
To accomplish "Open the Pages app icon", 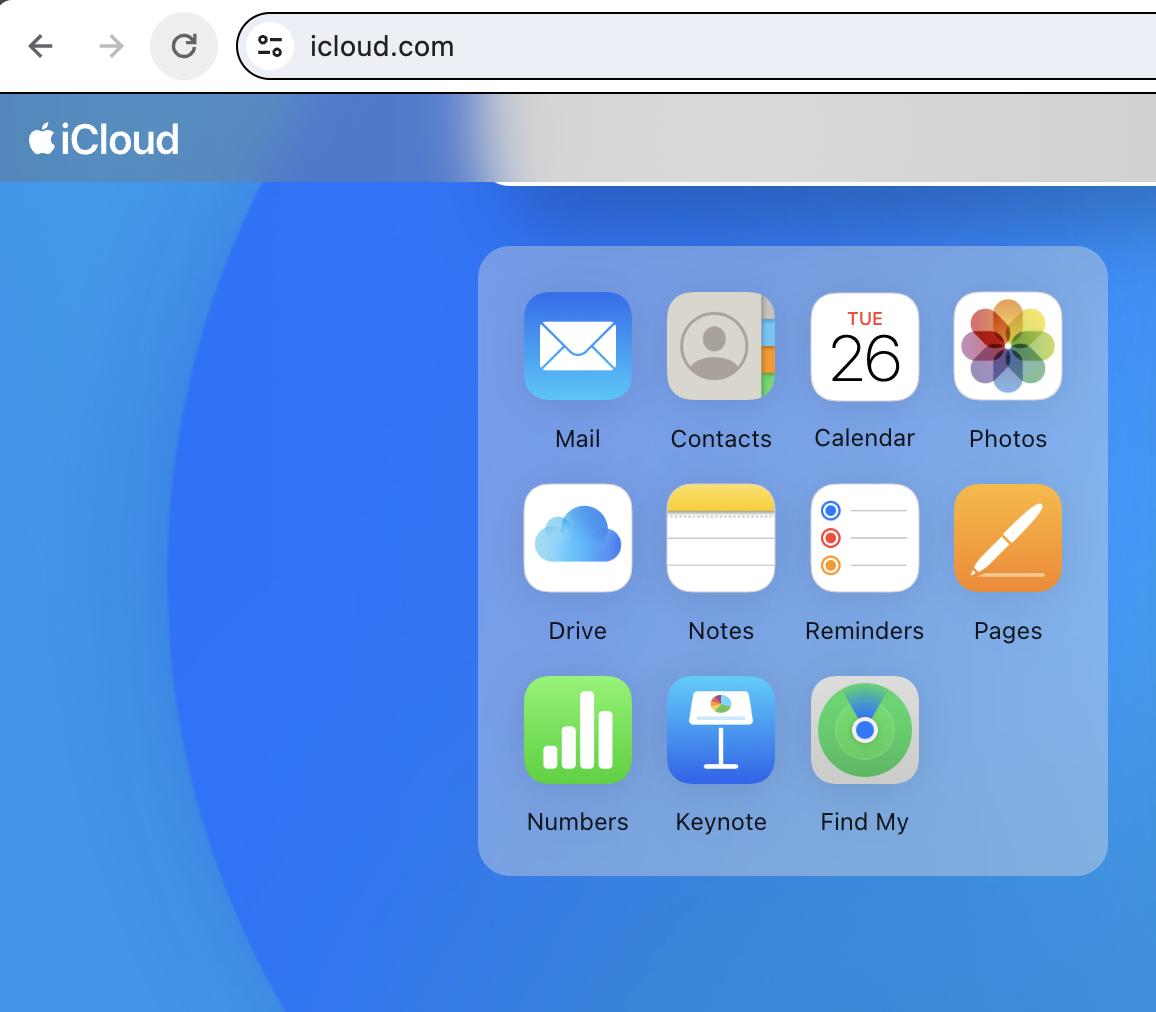I will point(1007,537).
